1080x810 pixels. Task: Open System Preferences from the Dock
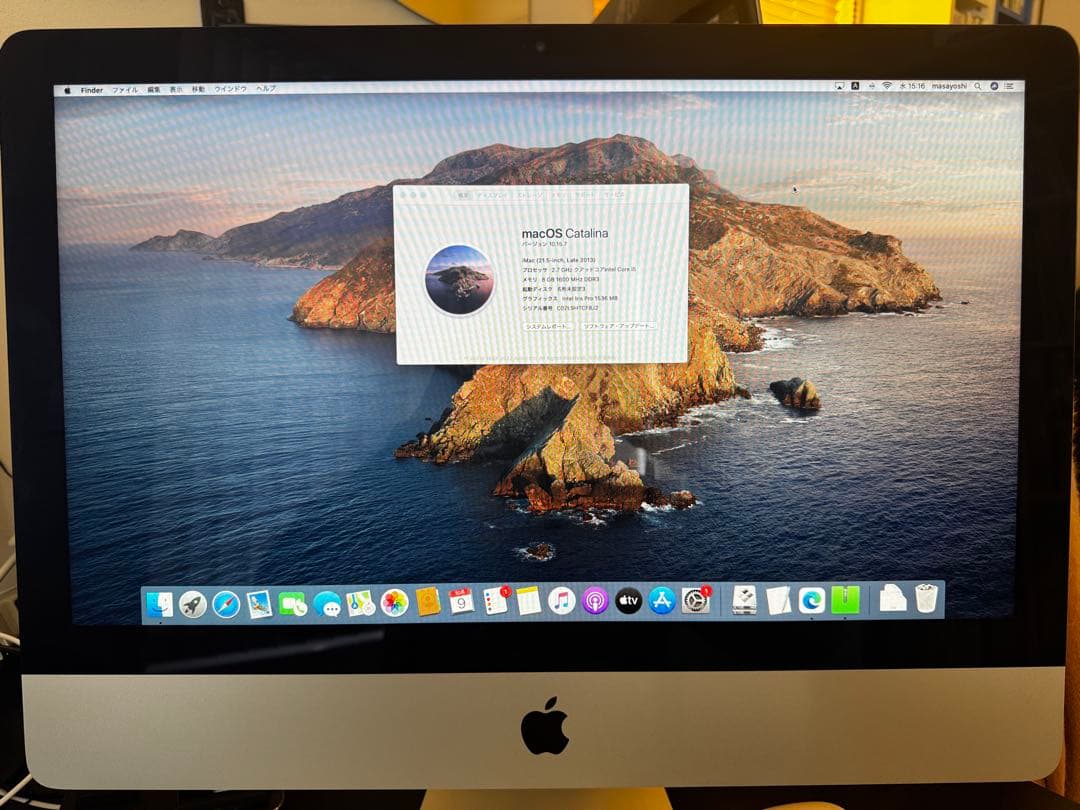pos(692,601)
